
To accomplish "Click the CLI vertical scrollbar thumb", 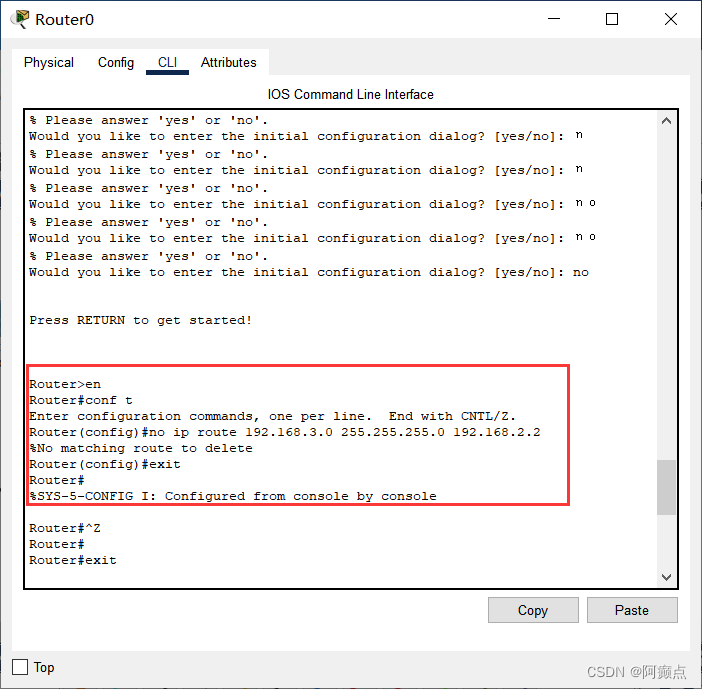I will click(x=666, y=487).
